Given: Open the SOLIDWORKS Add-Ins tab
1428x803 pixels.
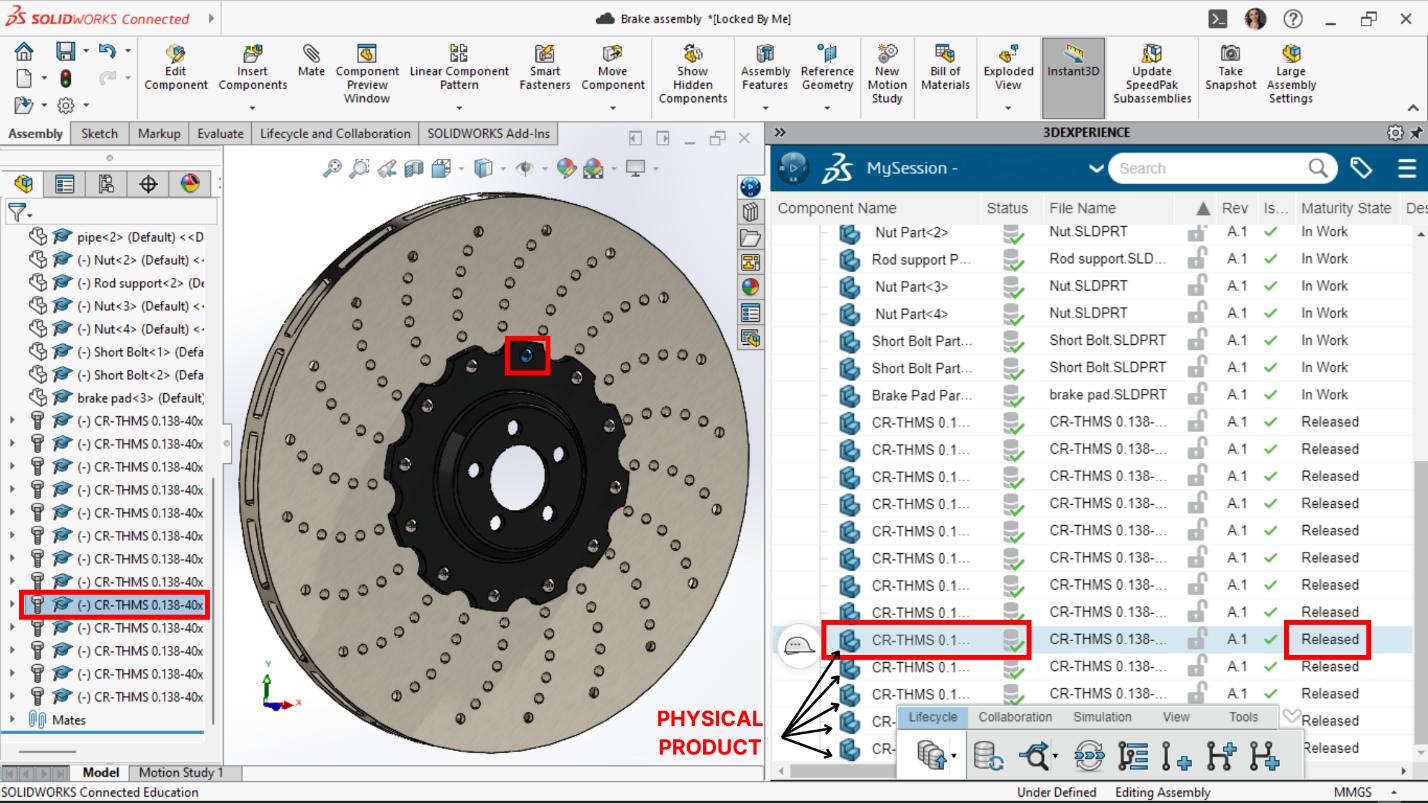Looking at the screenshot, I should [489, 133].
